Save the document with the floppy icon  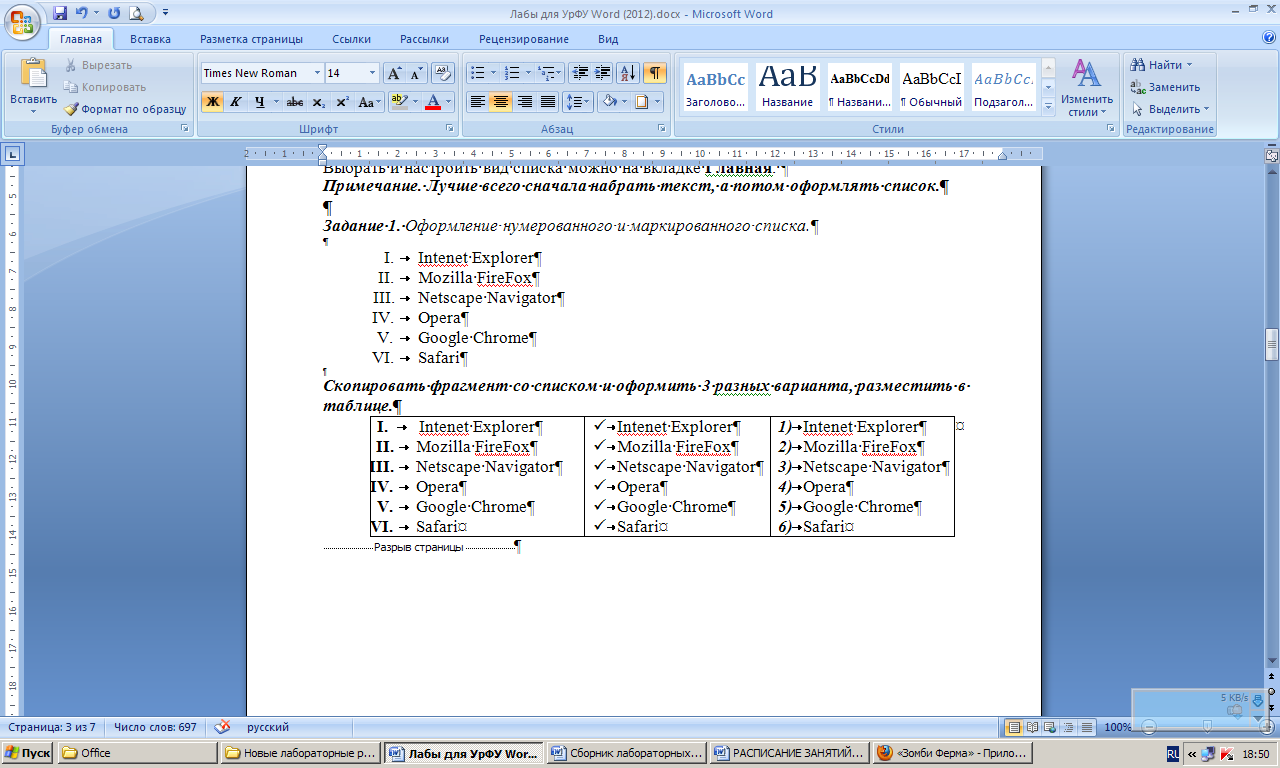point(59,13)
